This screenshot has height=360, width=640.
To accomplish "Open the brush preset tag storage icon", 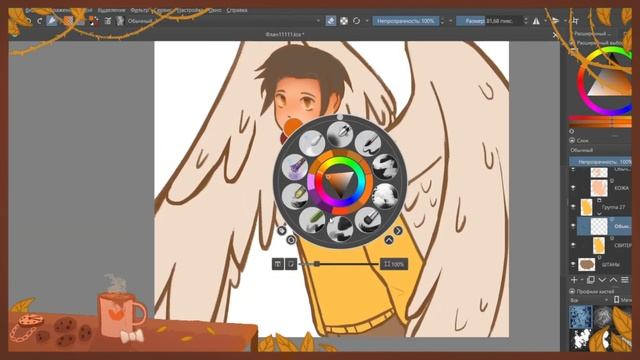I will click(616, 300).
